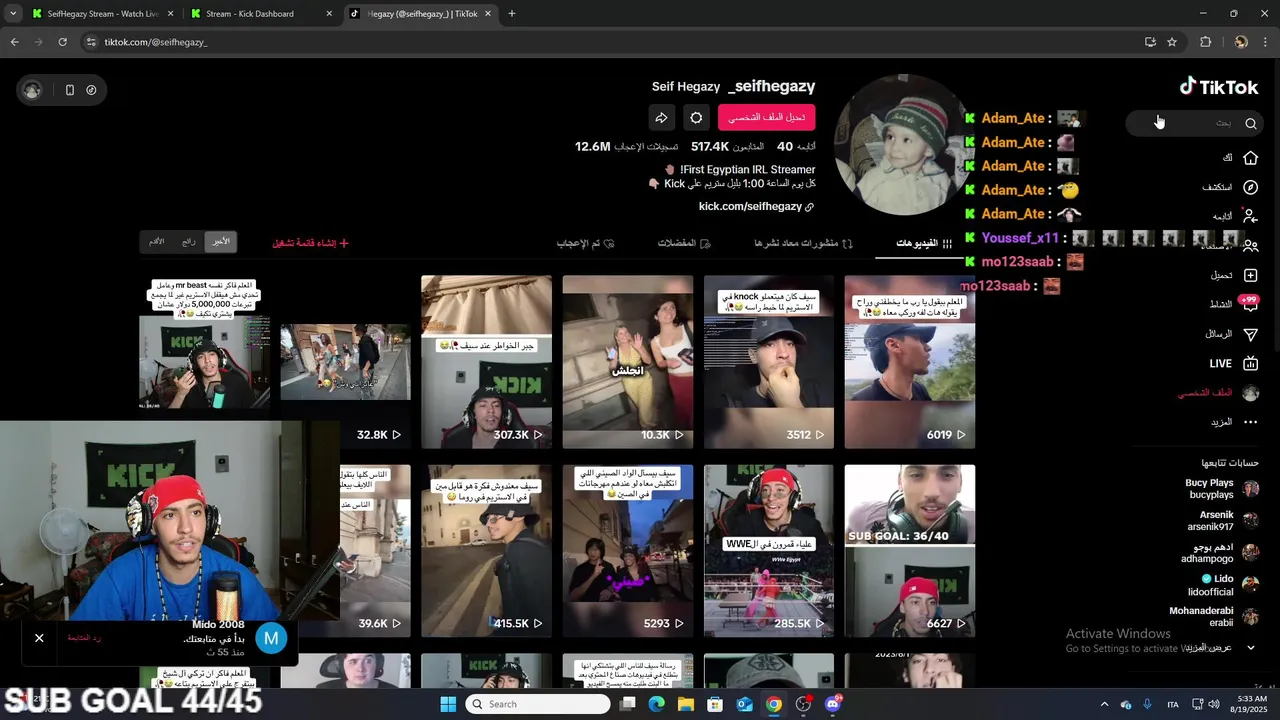Open profile settings gear icon
Screen dimensions: 1280x720
click(x=696, y=118)
